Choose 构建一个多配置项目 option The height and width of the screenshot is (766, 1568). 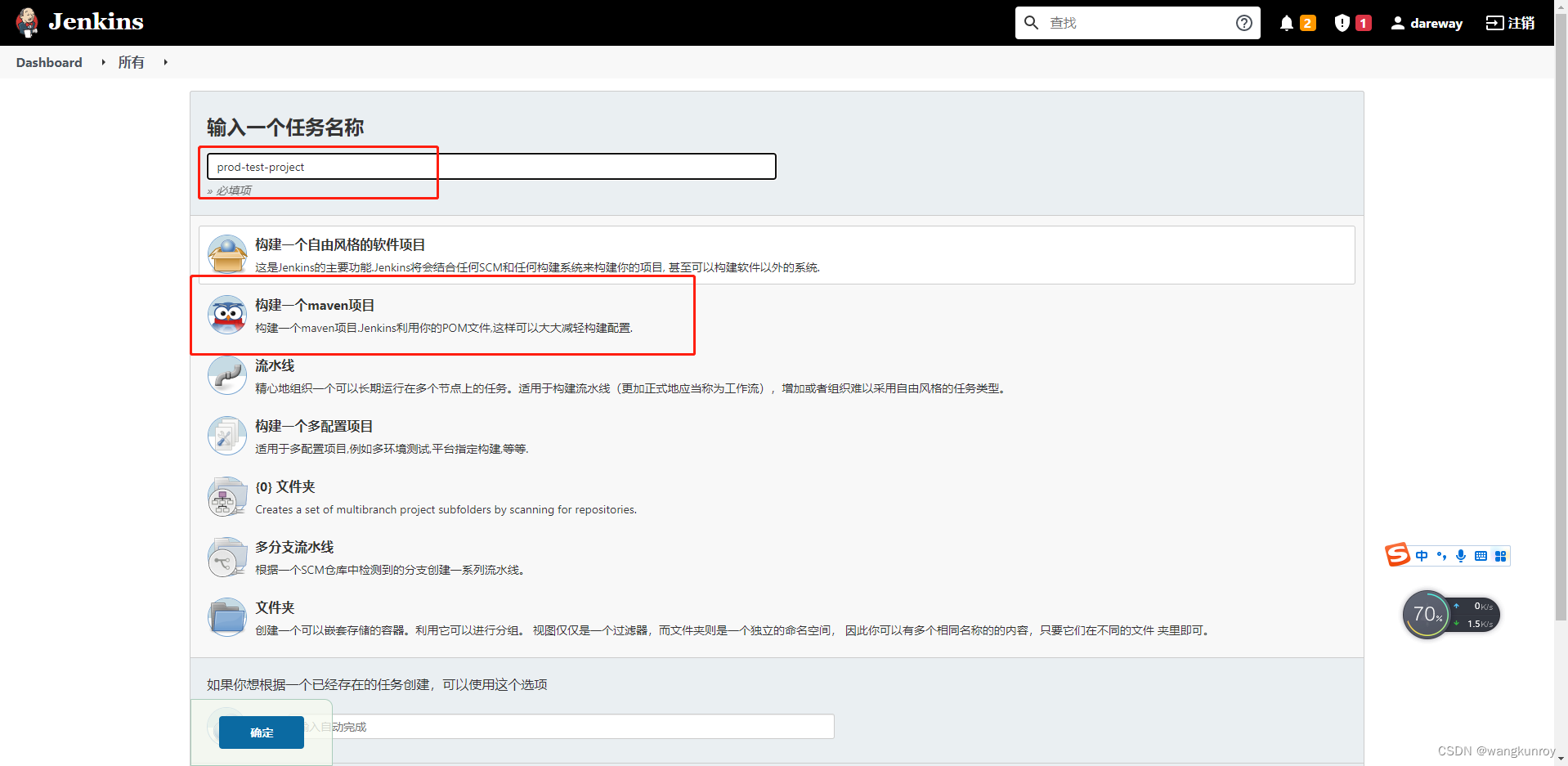[314, 426]
